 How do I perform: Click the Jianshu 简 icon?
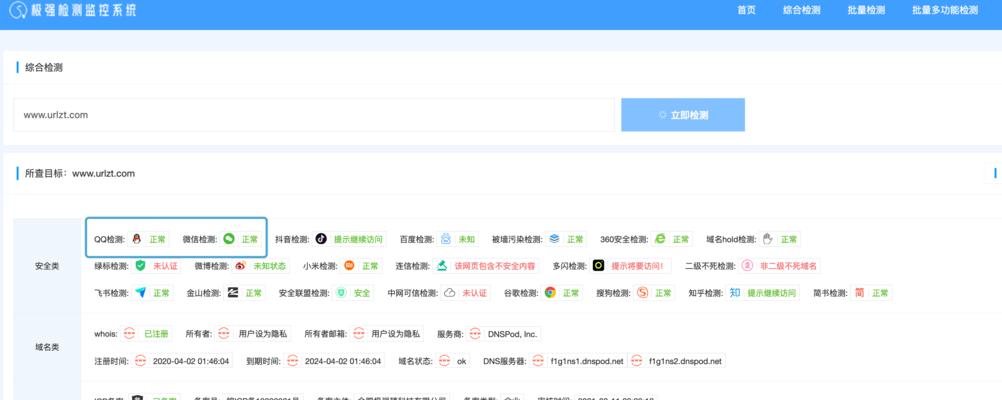tap(859, 293)
